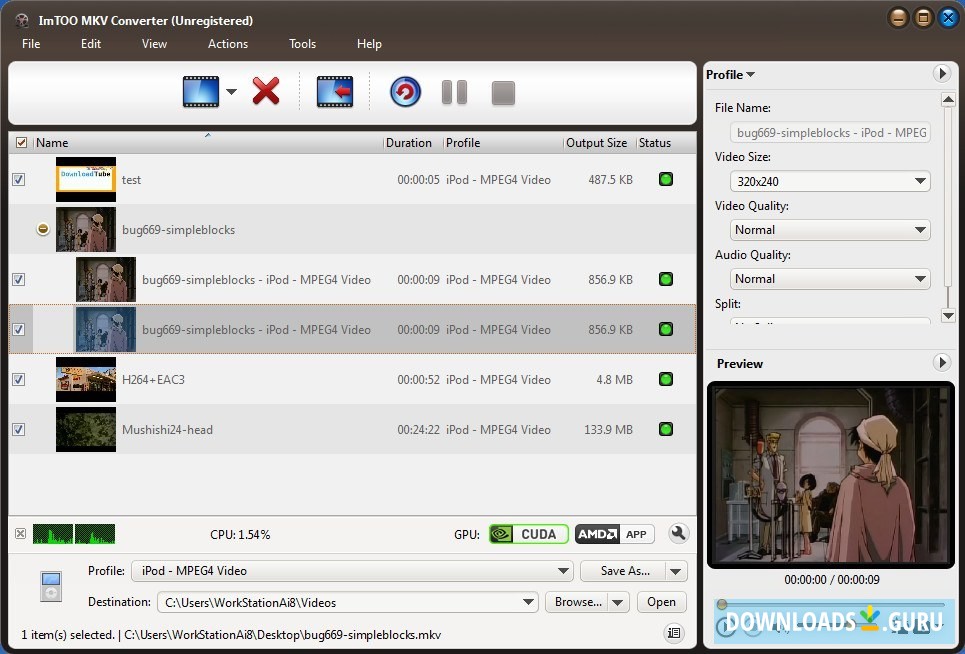
Task: Expand Profile panel with arrow button
Action: (x=942, y=74)
